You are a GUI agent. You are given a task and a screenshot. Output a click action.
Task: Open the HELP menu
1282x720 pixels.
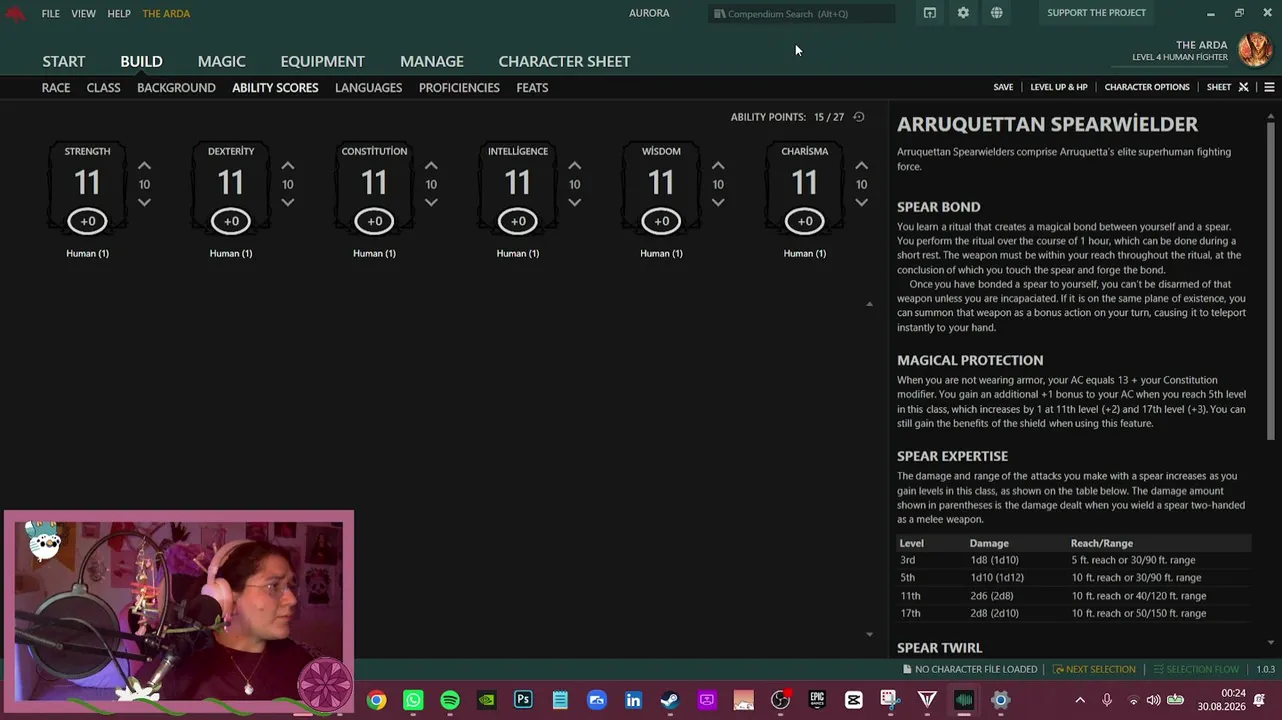119,14
